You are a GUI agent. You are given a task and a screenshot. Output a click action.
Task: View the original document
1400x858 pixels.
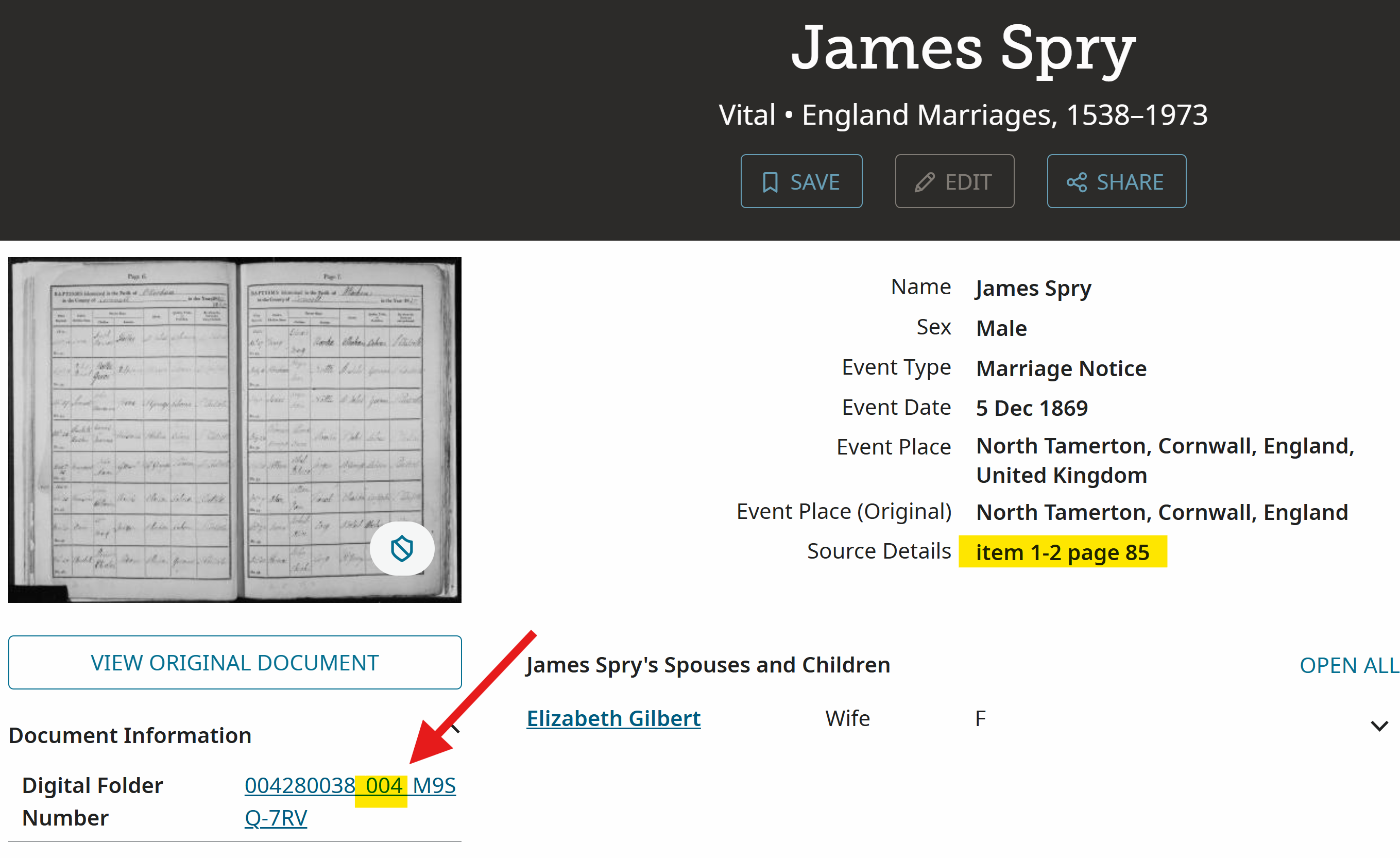tap(235, 662)
